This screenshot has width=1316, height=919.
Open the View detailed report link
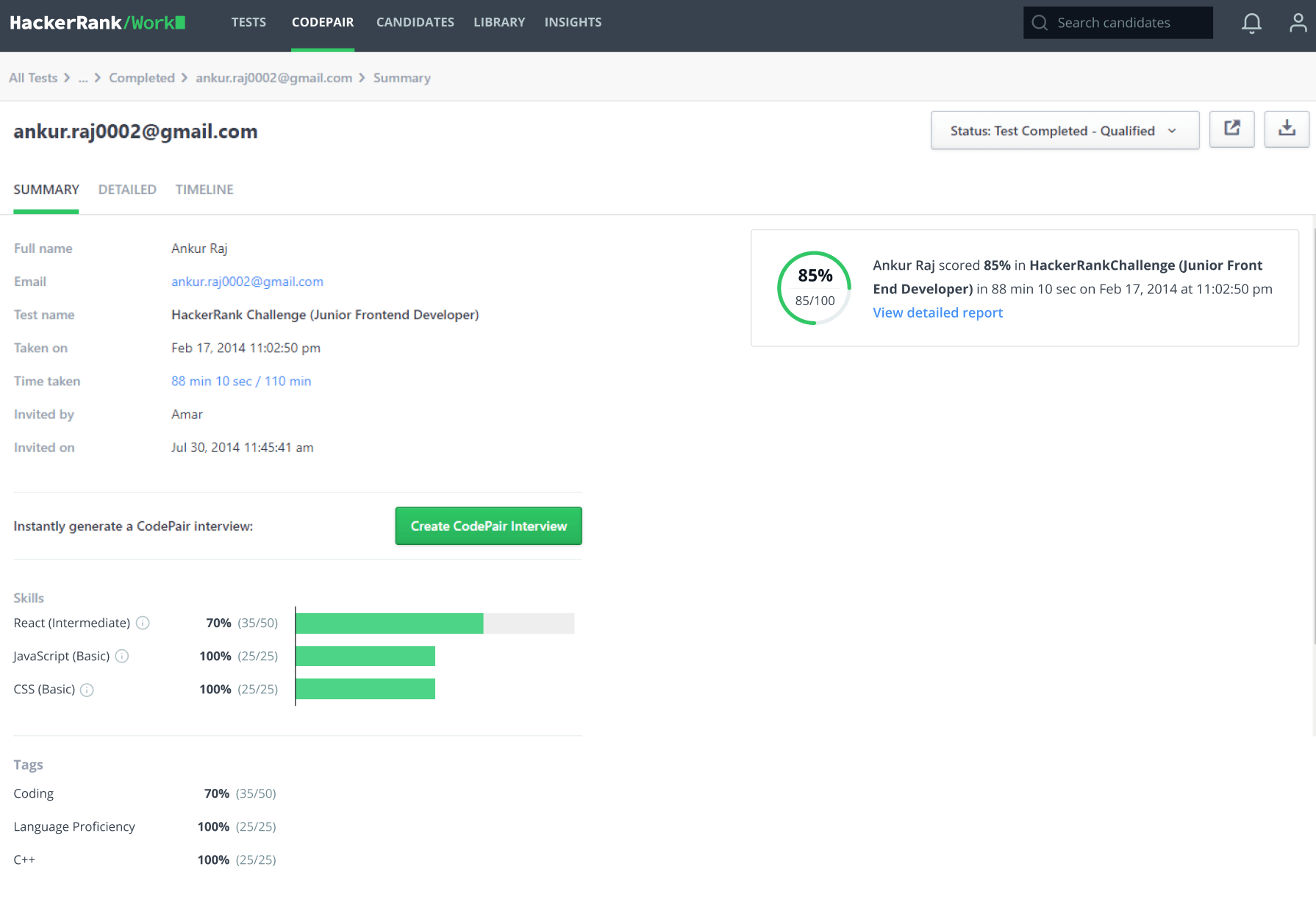[x=937, y=312]
